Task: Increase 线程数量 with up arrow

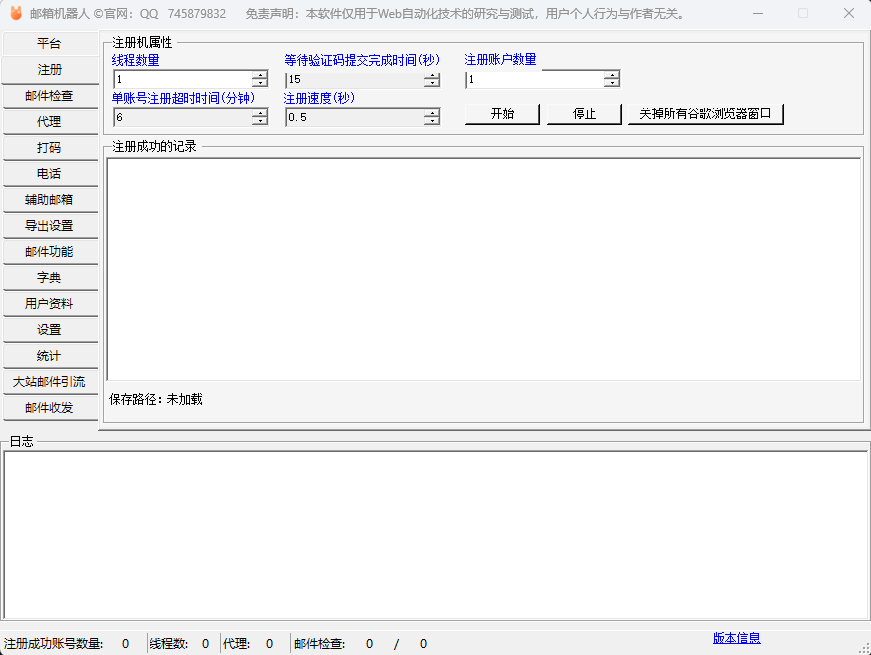Action: click(x=260, y=75)
